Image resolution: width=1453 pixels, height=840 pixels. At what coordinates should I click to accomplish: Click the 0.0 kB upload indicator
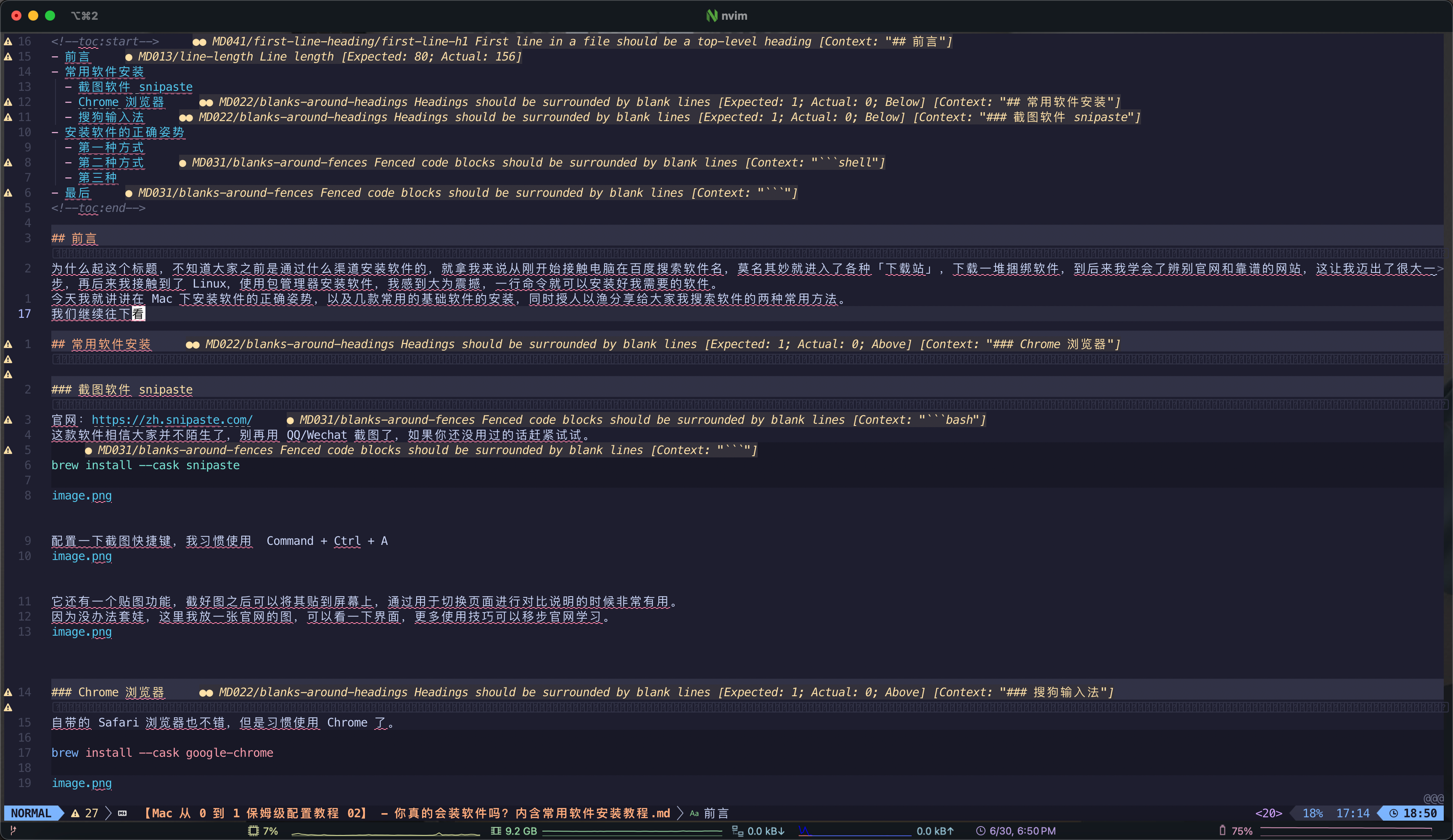pyautogui.click(x=935, y=831)
